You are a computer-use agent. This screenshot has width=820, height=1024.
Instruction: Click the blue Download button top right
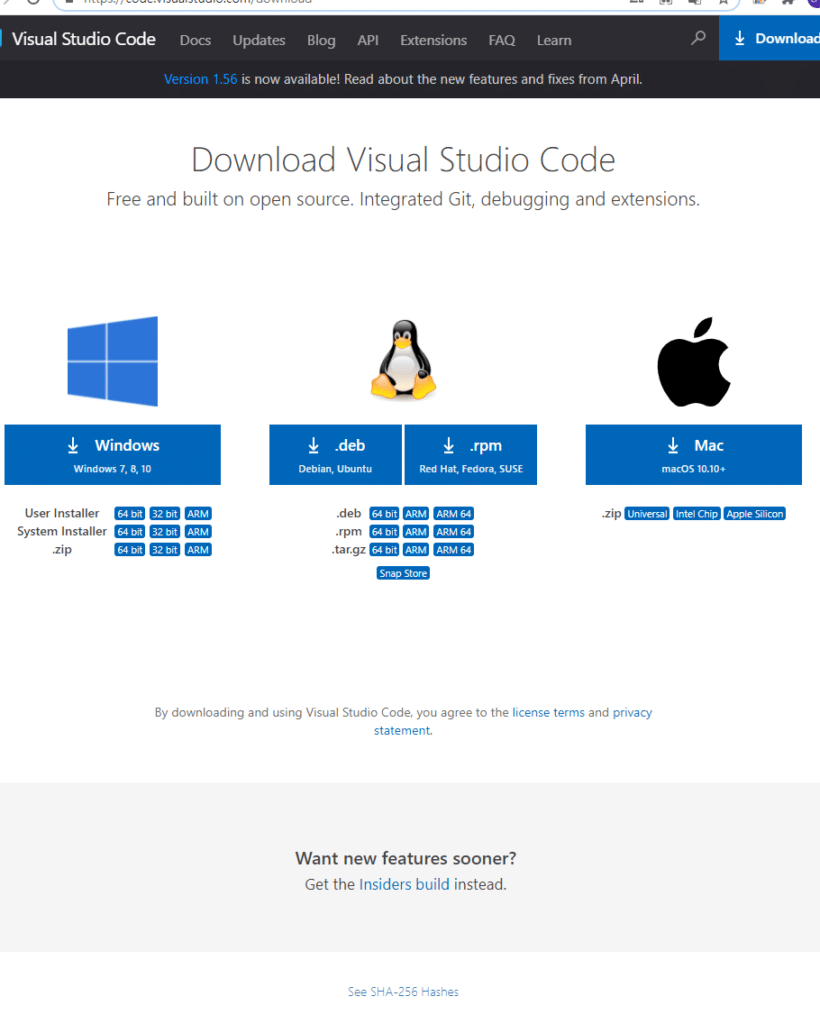click(x=778, y=38)
